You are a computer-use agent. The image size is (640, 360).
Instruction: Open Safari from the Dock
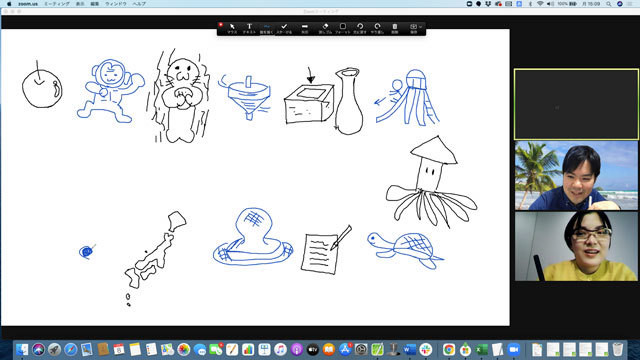click(70, 349)
